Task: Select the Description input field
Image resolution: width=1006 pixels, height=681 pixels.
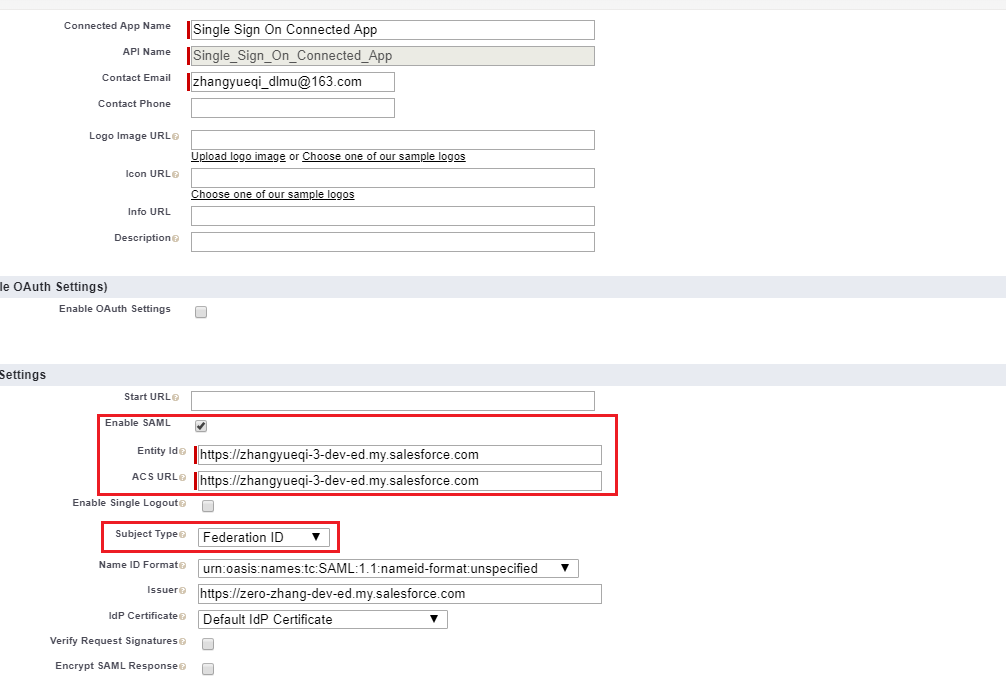Action: pos(393,242)
